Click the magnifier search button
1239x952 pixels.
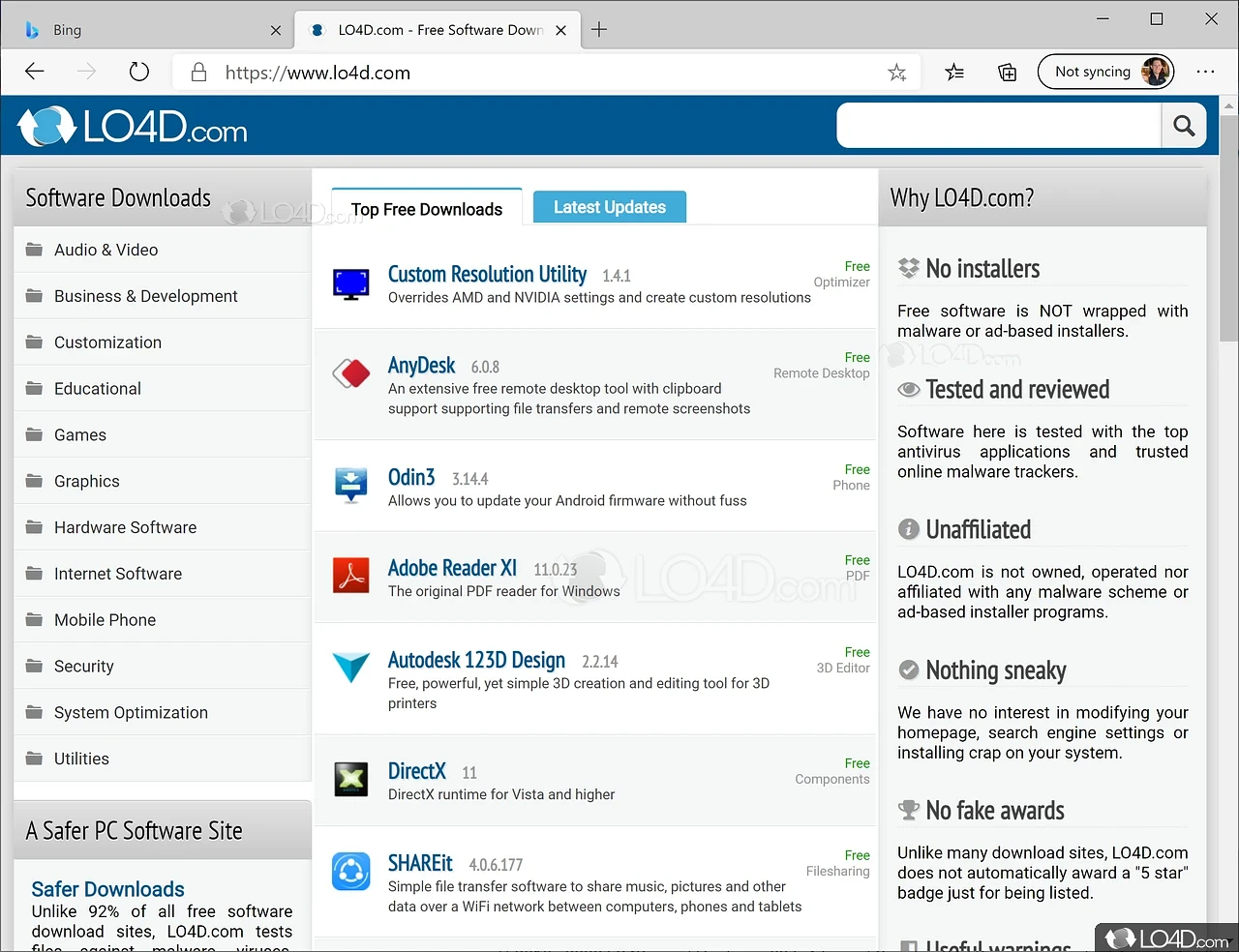tap(1184, 126)
